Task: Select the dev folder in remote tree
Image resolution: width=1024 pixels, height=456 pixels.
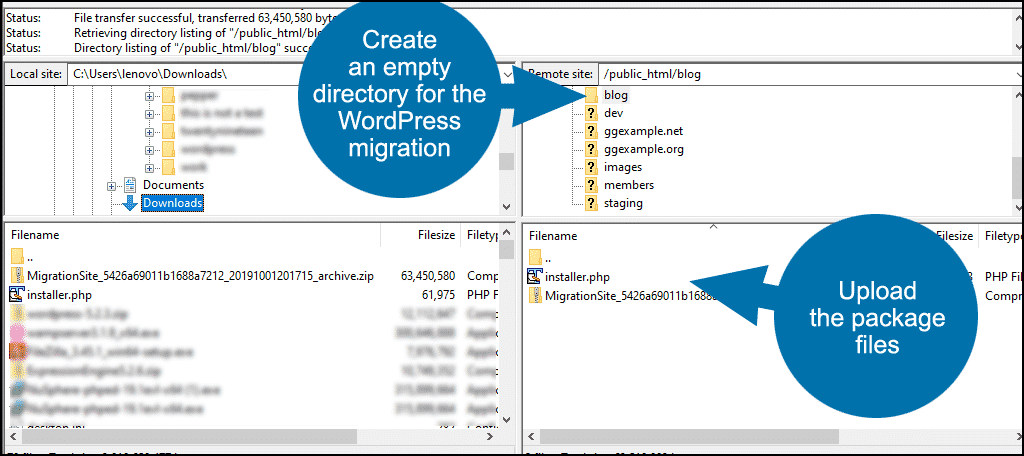Action: point(613,113)
